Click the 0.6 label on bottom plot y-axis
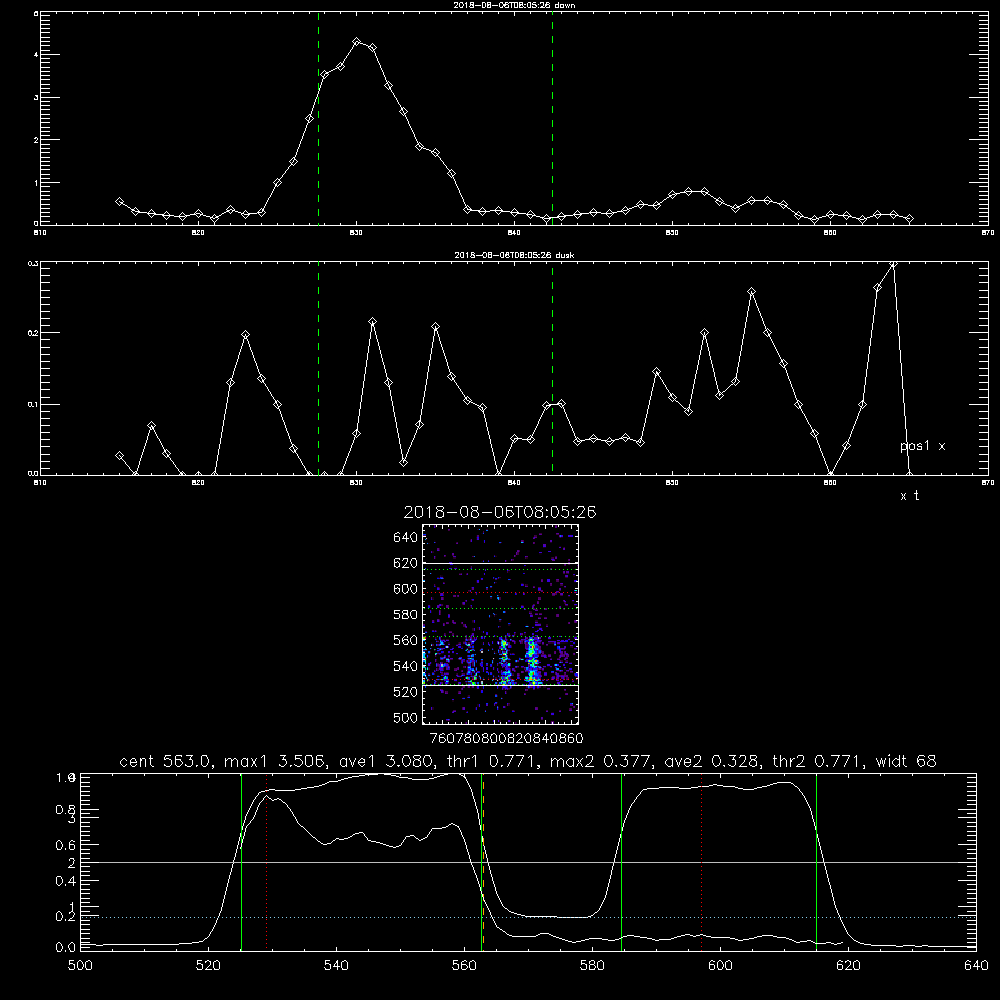 tap(65, 845)
